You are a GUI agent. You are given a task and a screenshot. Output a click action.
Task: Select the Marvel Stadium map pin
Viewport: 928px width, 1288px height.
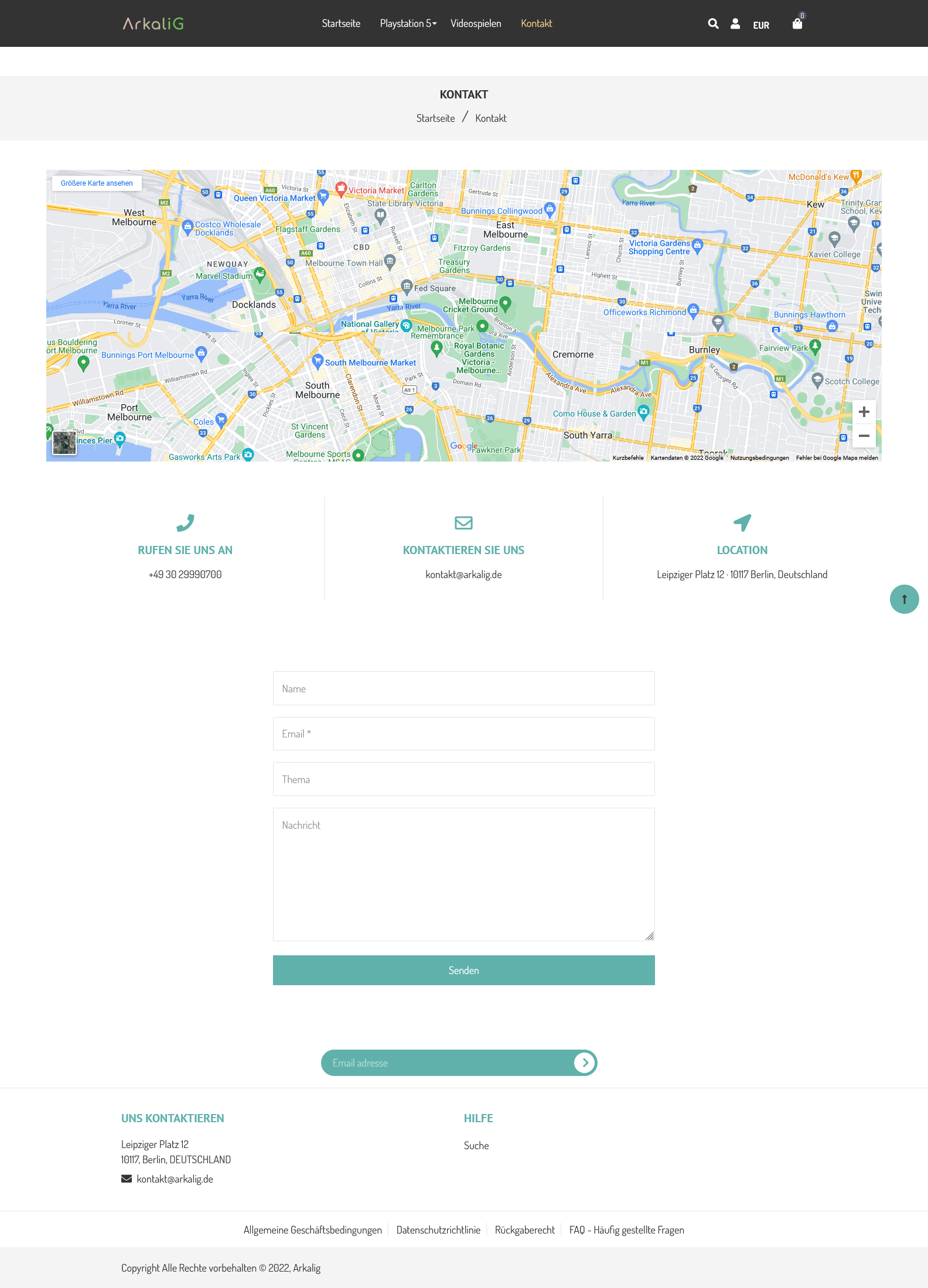[x=260, y=274]
